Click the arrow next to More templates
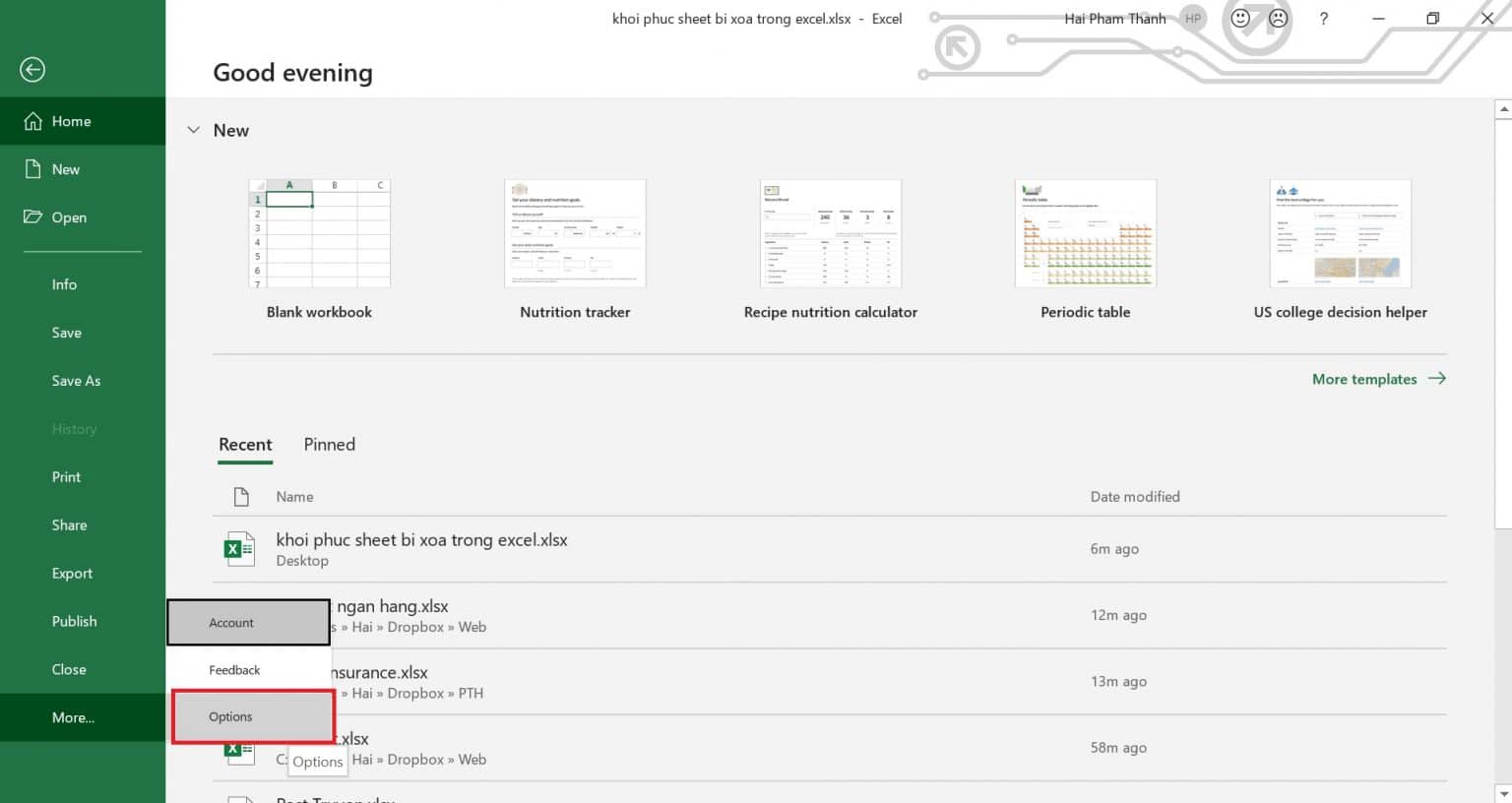Image resolution: width=1512 pixels, height=803 pixels. click(x=1437, y=378)
